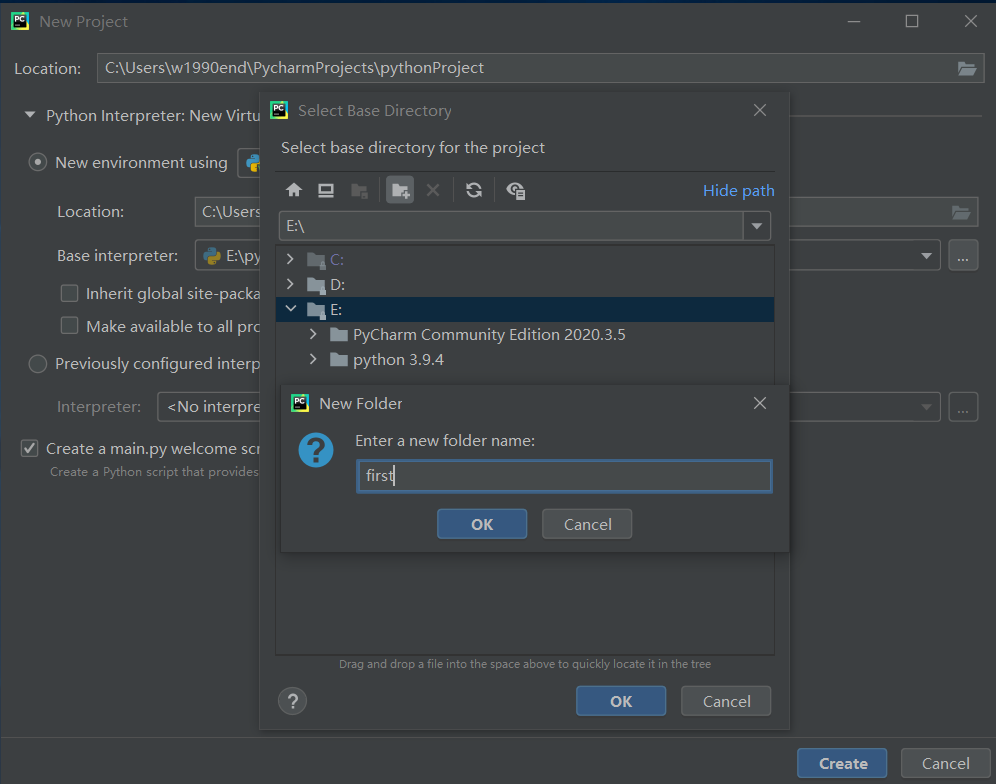Screen dimensions: 996x784
Task: Maximize the New Project window
Action: [912, 21]
